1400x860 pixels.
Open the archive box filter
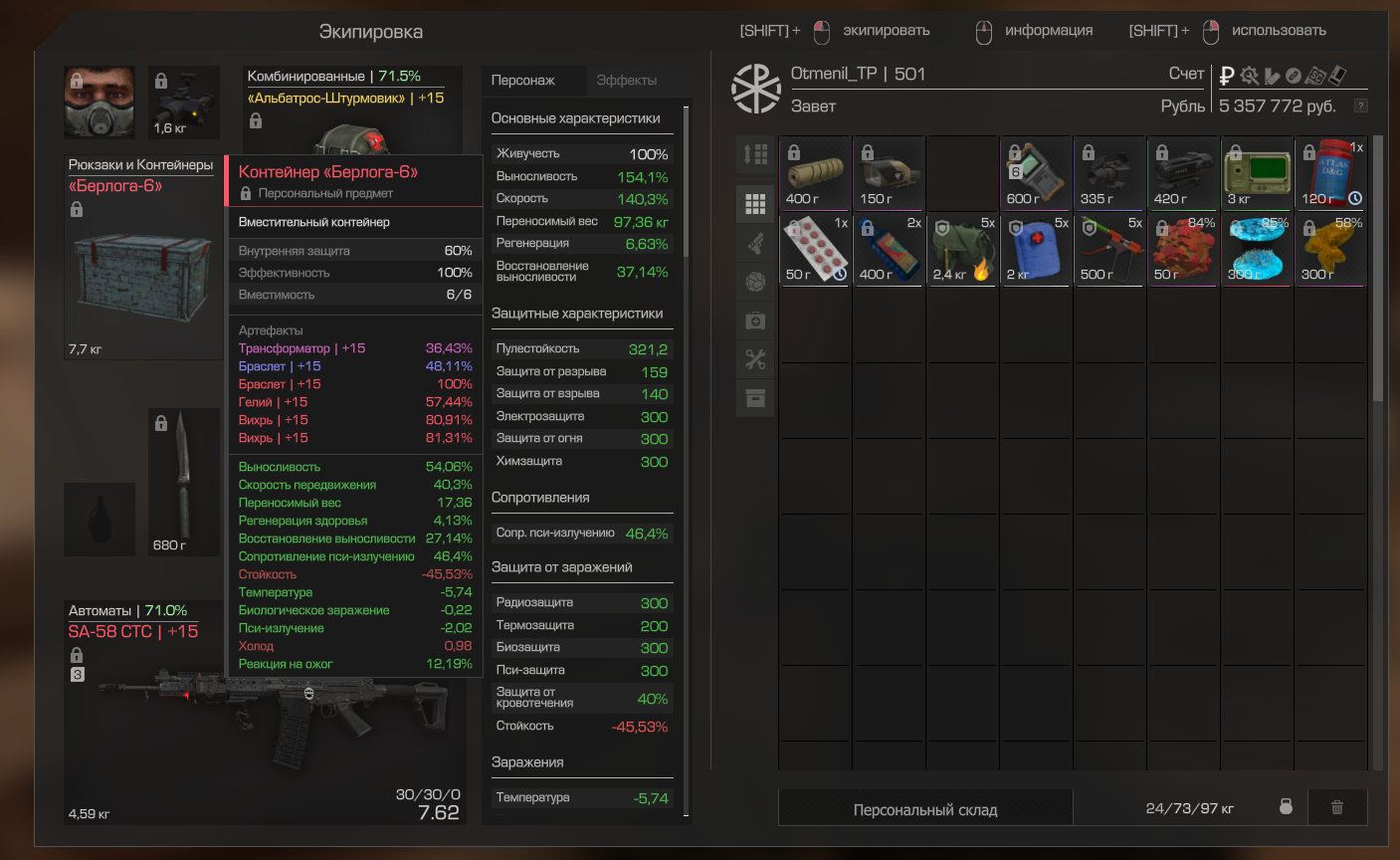(755, 398)
